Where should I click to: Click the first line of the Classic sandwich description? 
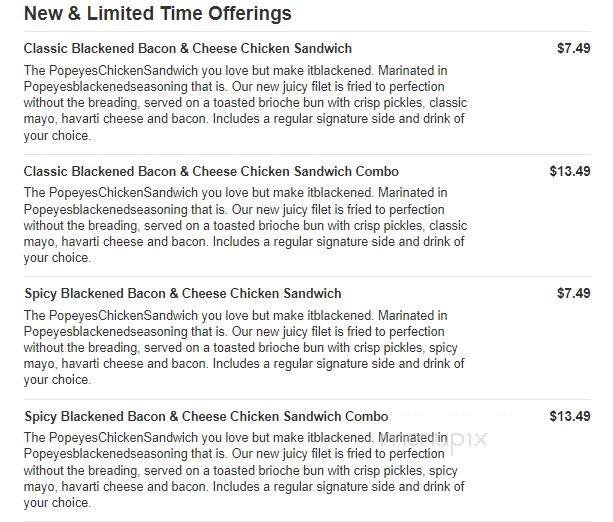235,70
